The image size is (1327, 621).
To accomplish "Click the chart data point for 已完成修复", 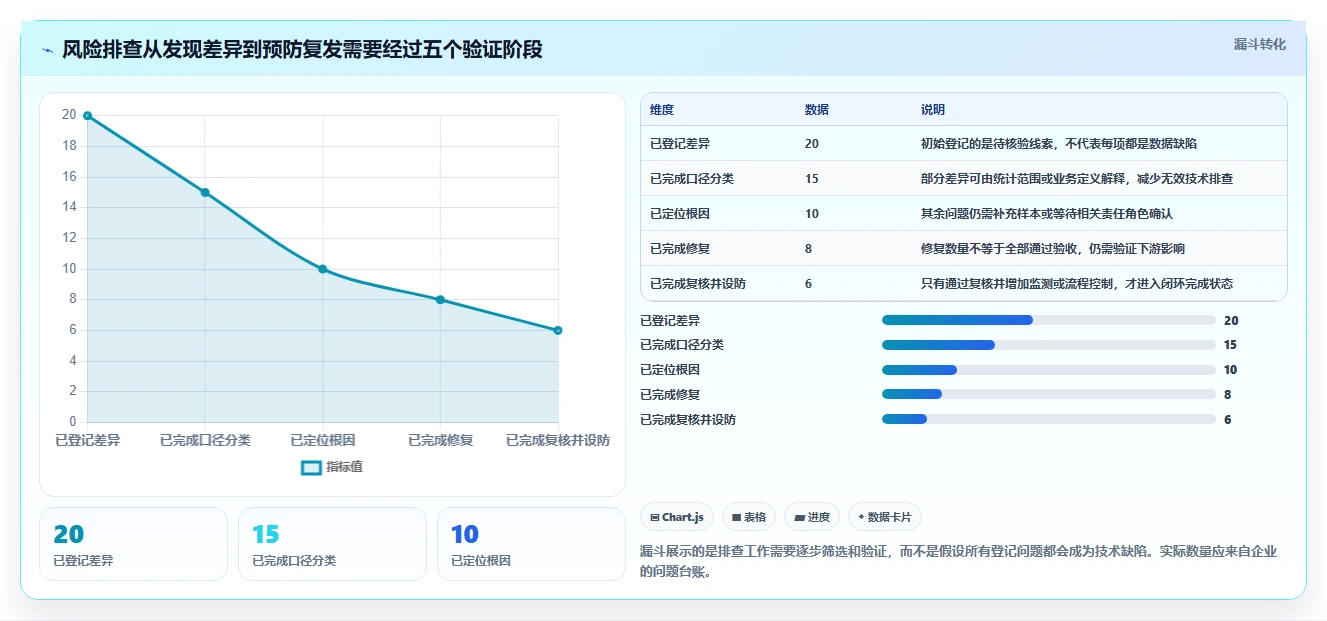I will pos(440,300).
